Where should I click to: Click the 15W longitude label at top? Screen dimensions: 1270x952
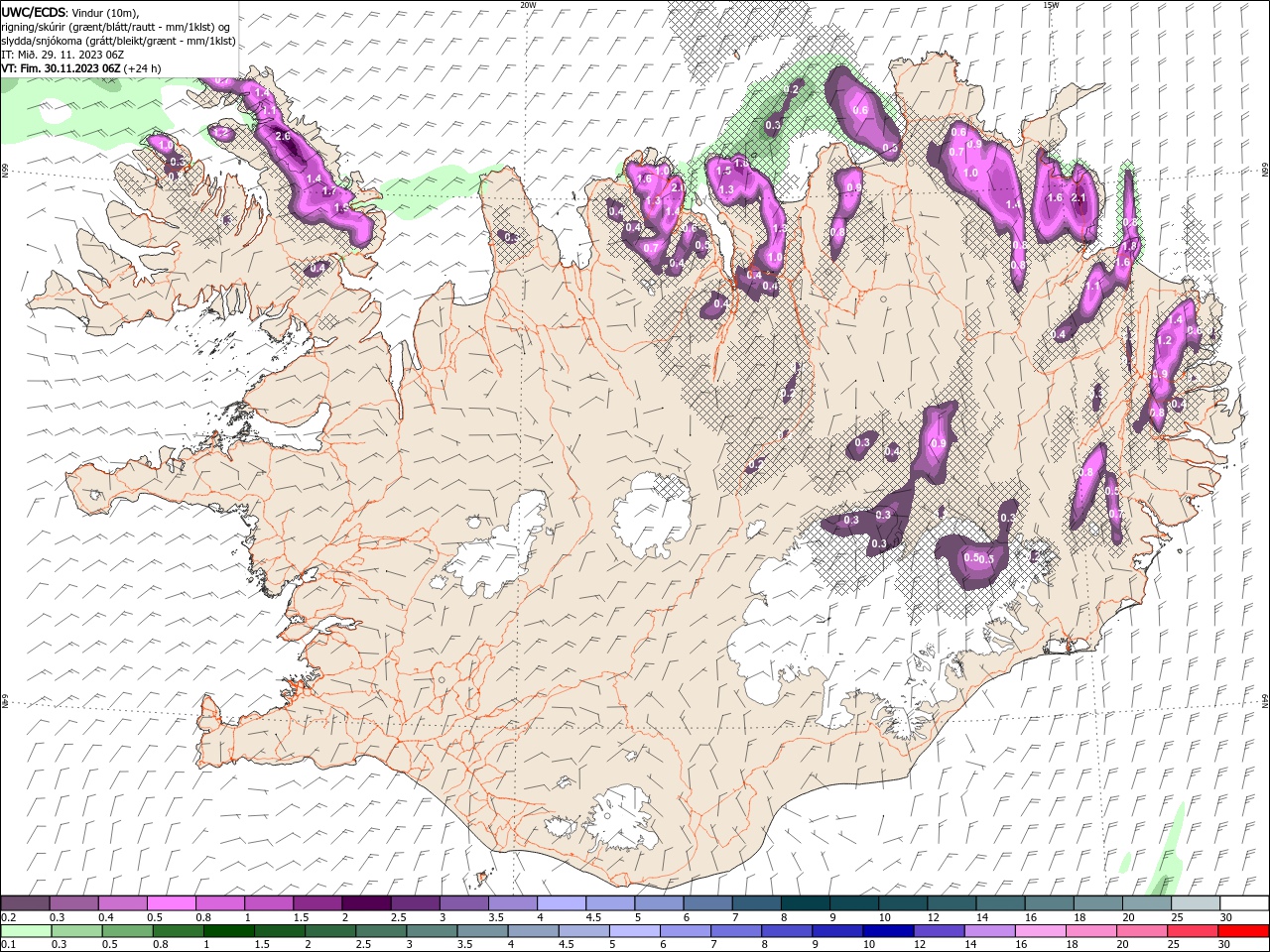pos(1051,5)
